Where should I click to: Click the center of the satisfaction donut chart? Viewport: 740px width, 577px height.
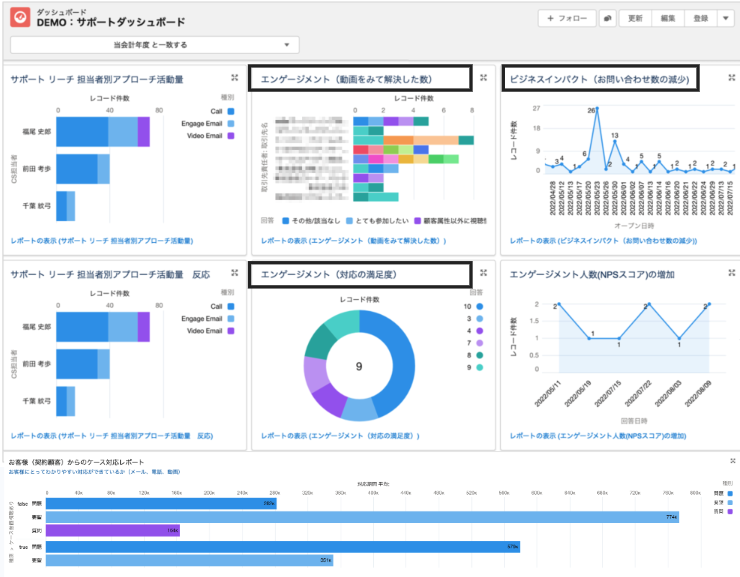358,366
